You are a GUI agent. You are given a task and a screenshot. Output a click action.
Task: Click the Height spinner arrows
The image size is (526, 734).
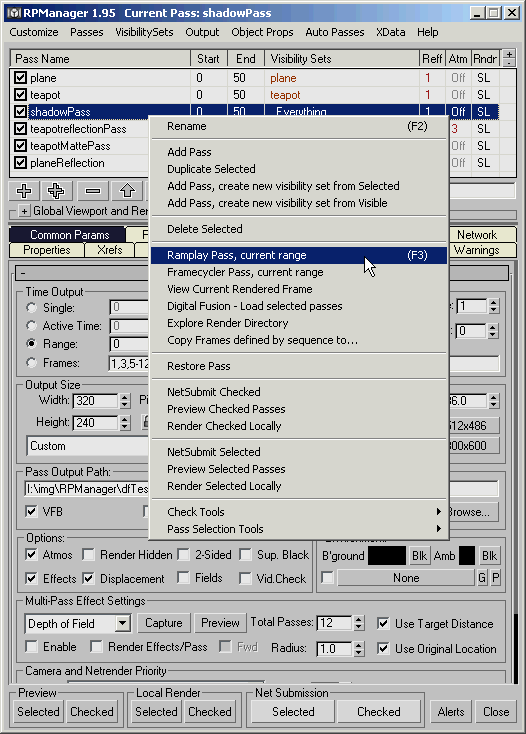pyautogui.click(x=124, y=423)
